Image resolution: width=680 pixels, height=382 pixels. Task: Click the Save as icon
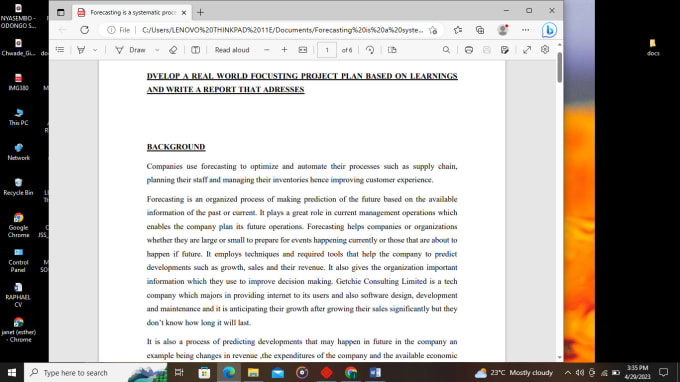(504, 50)
